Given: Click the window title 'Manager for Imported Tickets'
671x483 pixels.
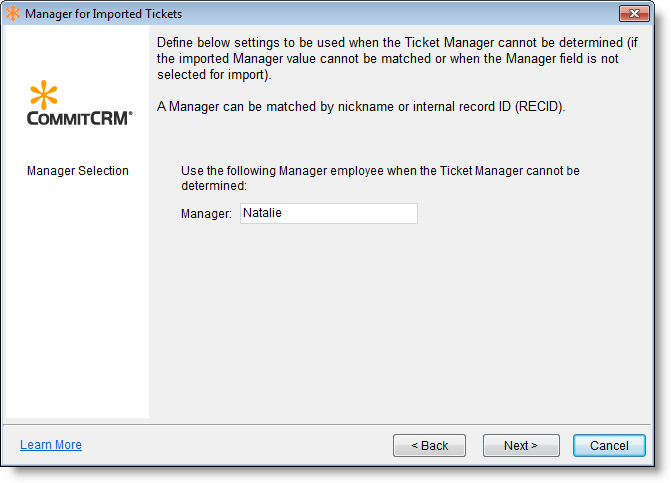Looking at the screenshot, I should coord(103,15).
